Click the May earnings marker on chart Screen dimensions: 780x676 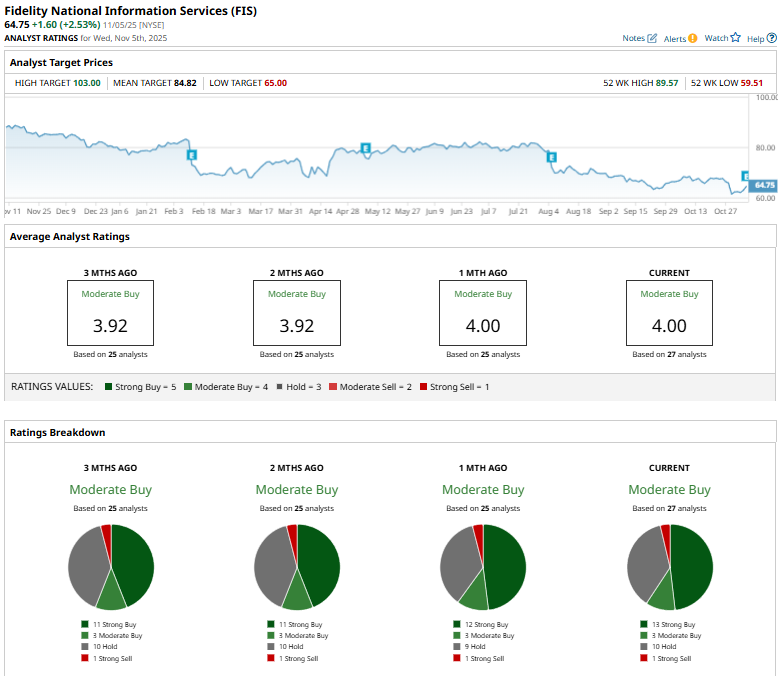[366, 148]
